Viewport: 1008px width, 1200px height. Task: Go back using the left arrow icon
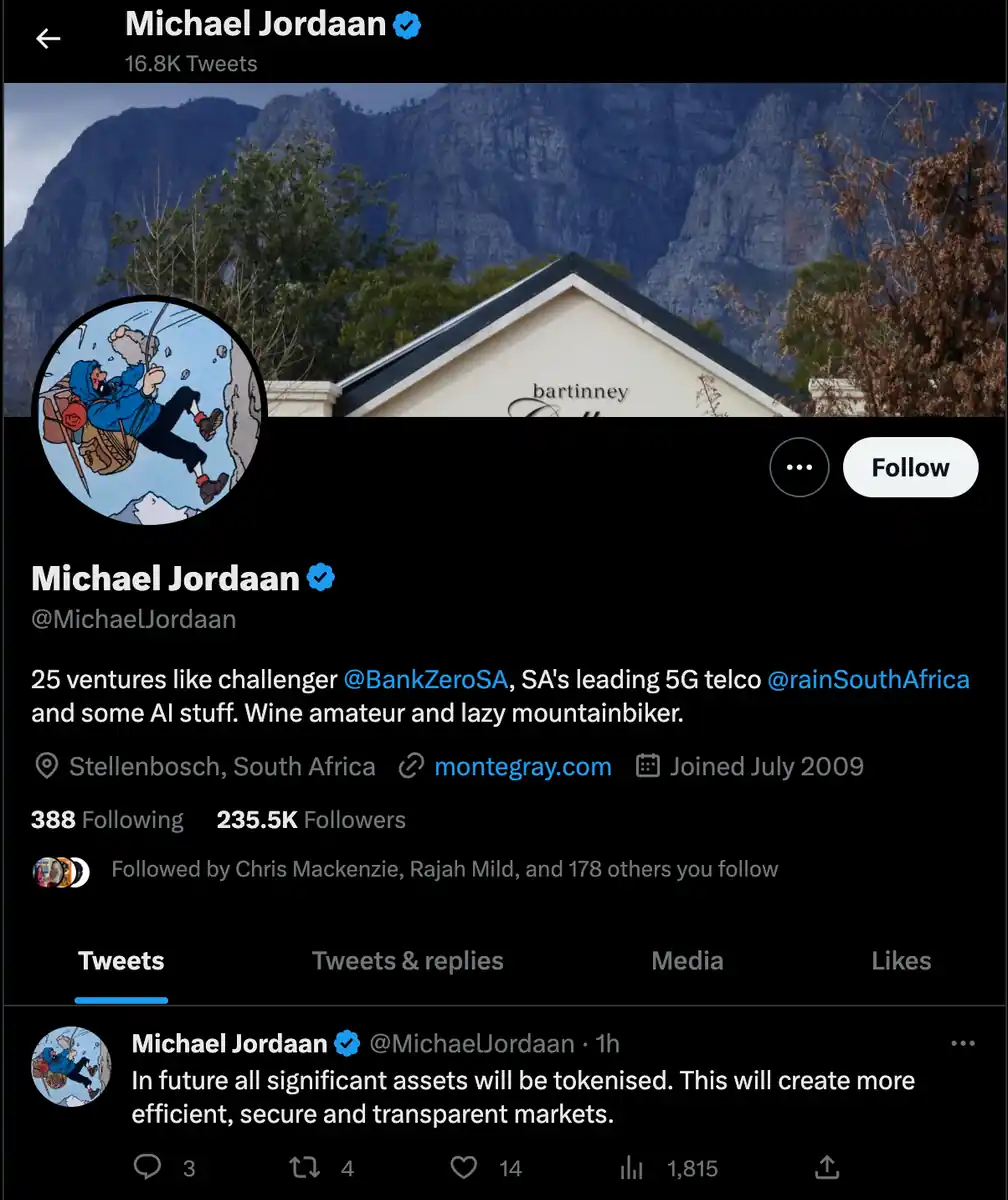coord(48,39)
